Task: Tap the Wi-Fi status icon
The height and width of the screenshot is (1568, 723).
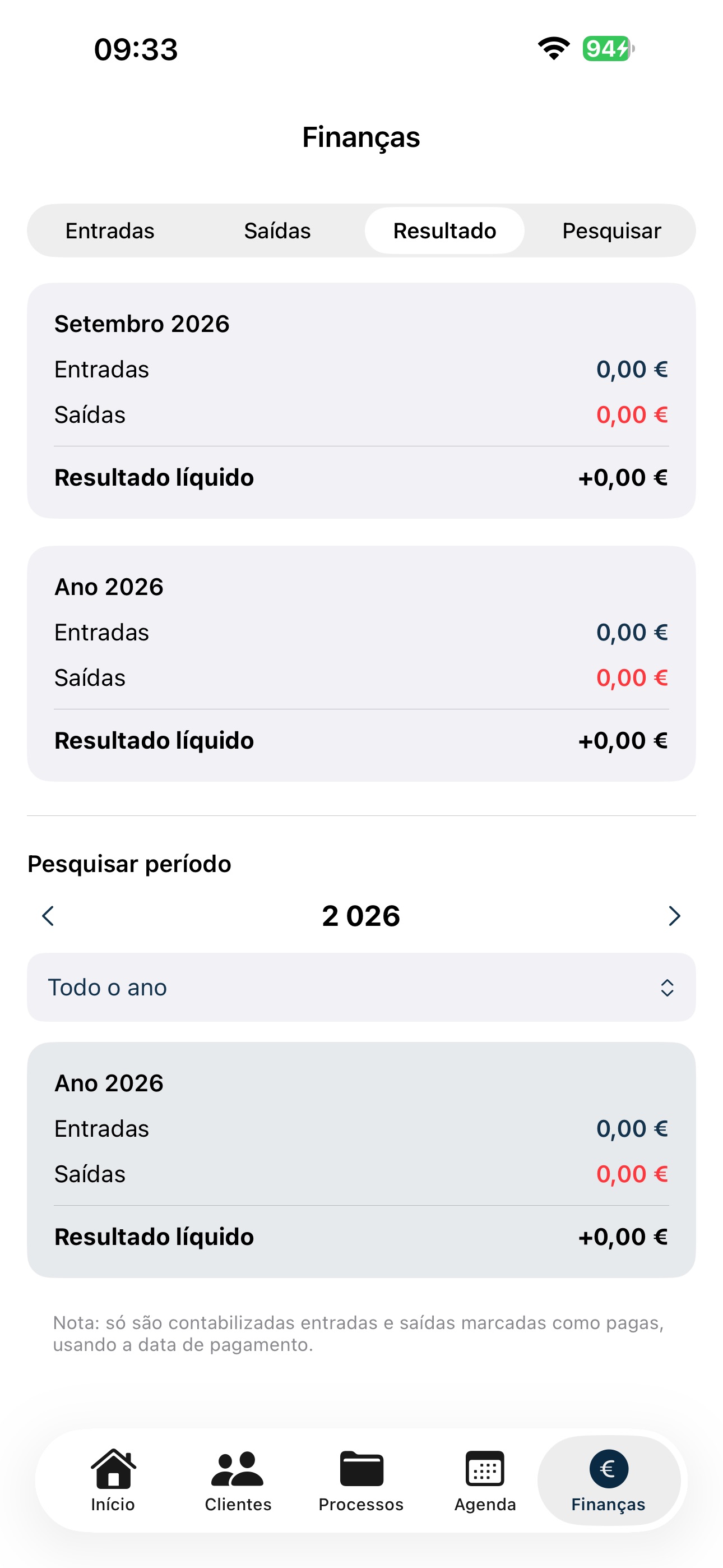Action: pos(553,49)
